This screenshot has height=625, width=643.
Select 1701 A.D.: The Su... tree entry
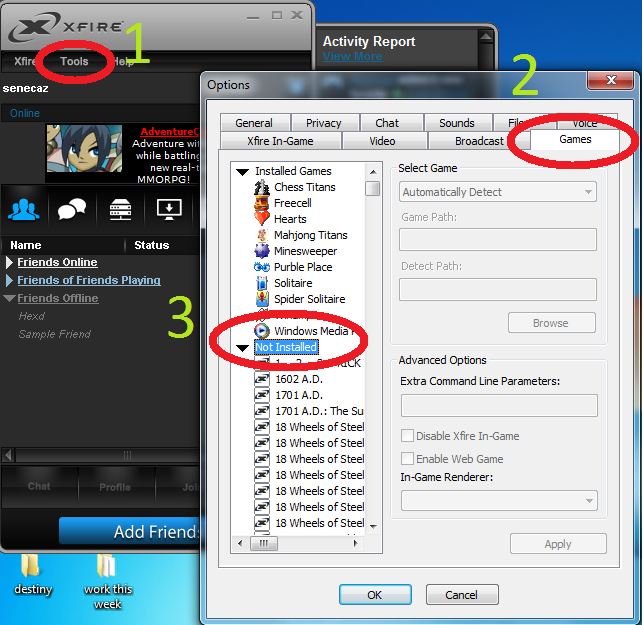pyautogui.click(x=319, y=411)
